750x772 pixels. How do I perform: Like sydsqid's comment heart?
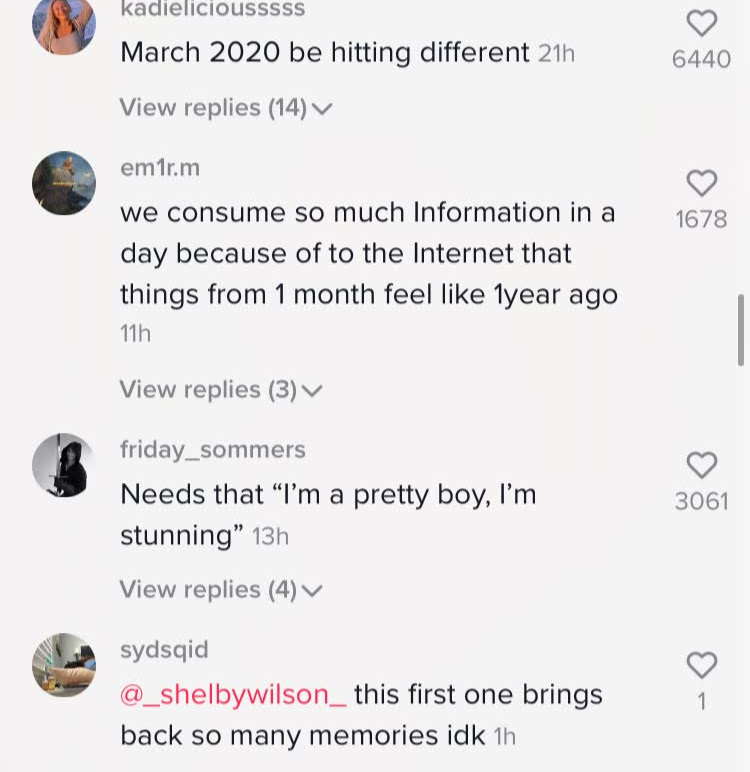(702, 665)
